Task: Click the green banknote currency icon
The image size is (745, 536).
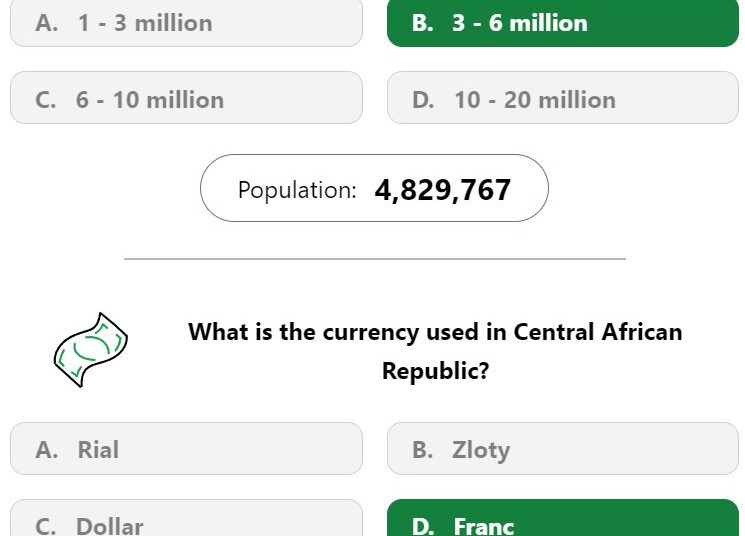Action: click(91, 350)
